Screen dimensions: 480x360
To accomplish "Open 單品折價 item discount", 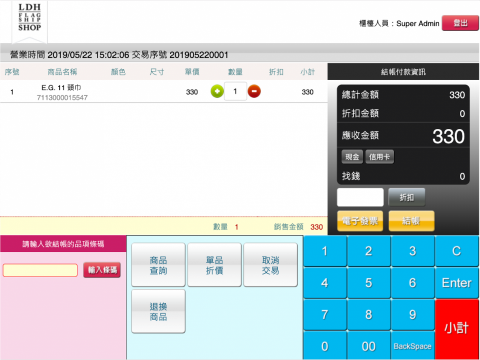I will [x=214, y=265].
